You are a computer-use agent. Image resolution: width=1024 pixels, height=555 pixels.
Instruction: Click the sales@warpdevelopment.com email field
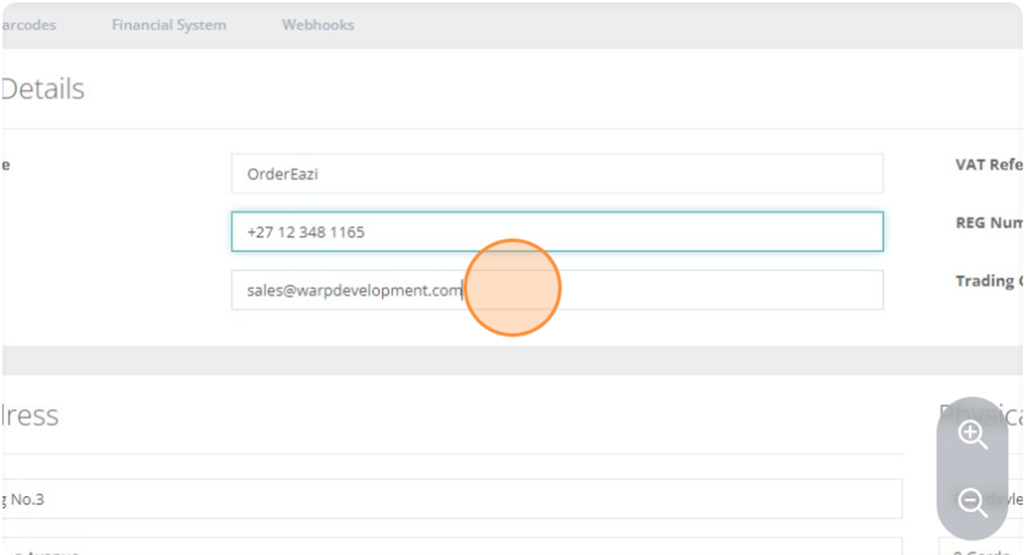(x=557, y=290)
